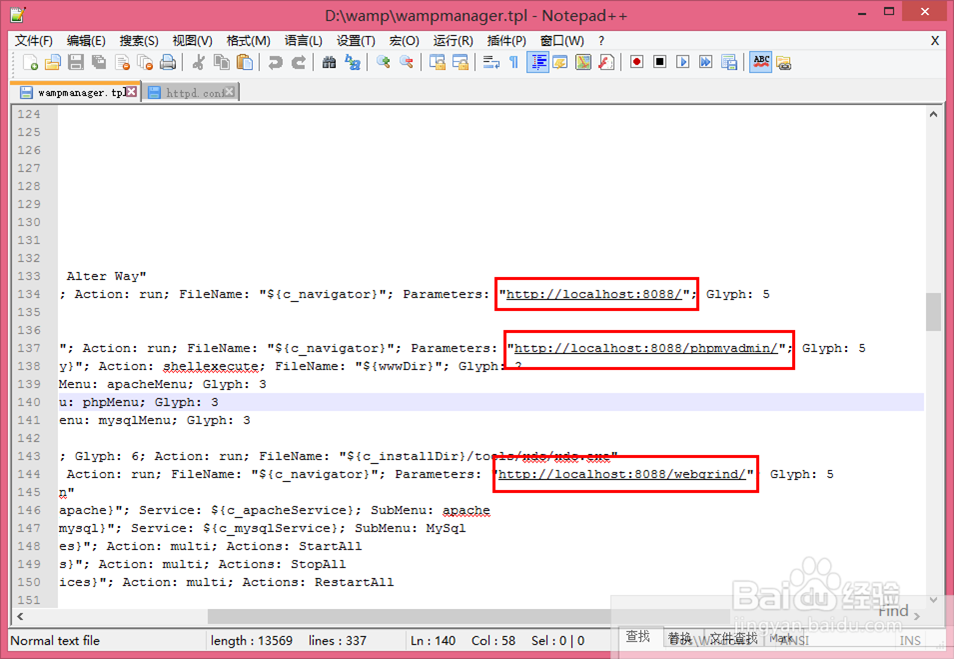This screenshot has height=659, width=954.
Task: Click the localhost:8088/webgrind/ link
Action: point(622,474)
